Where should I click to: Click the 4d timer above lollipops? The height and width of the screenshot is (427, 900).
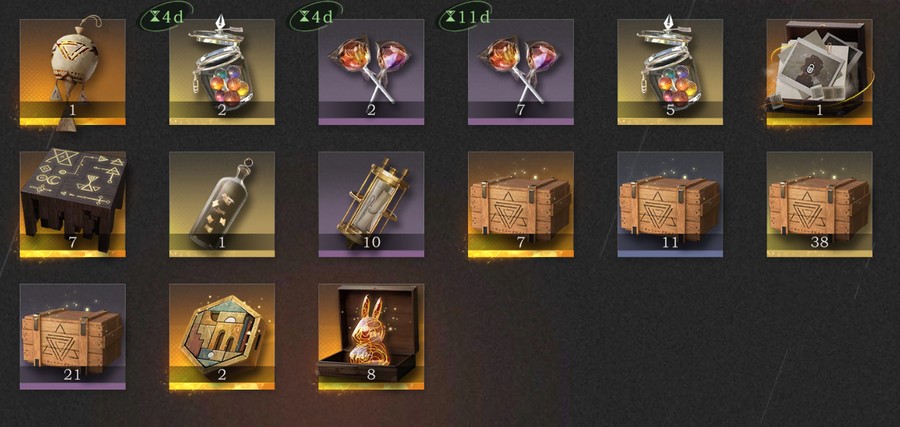(316, 17)
